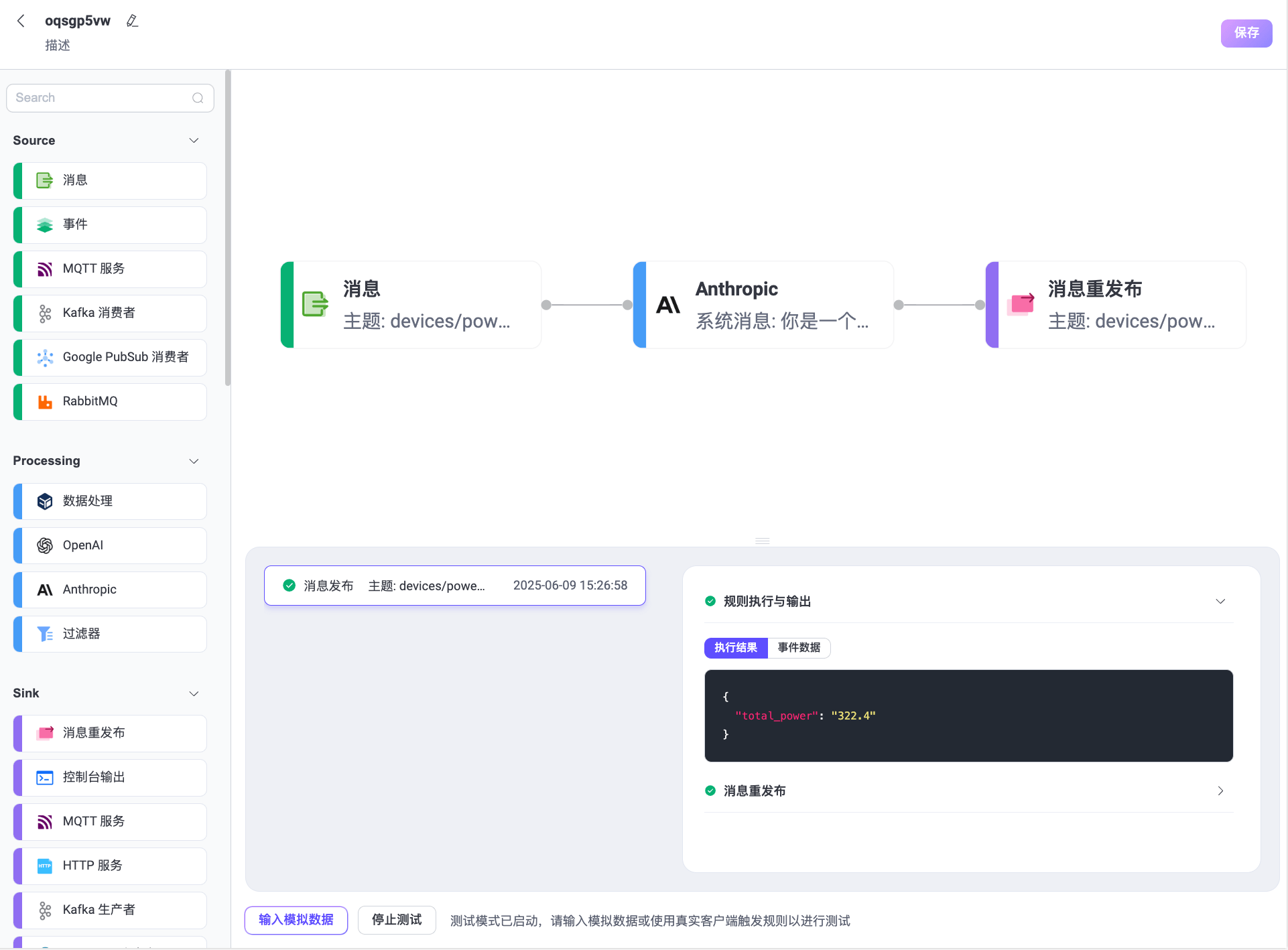Screen dimensions: 1288x950
Task: Collapse the Processing section
Action: 194,461
